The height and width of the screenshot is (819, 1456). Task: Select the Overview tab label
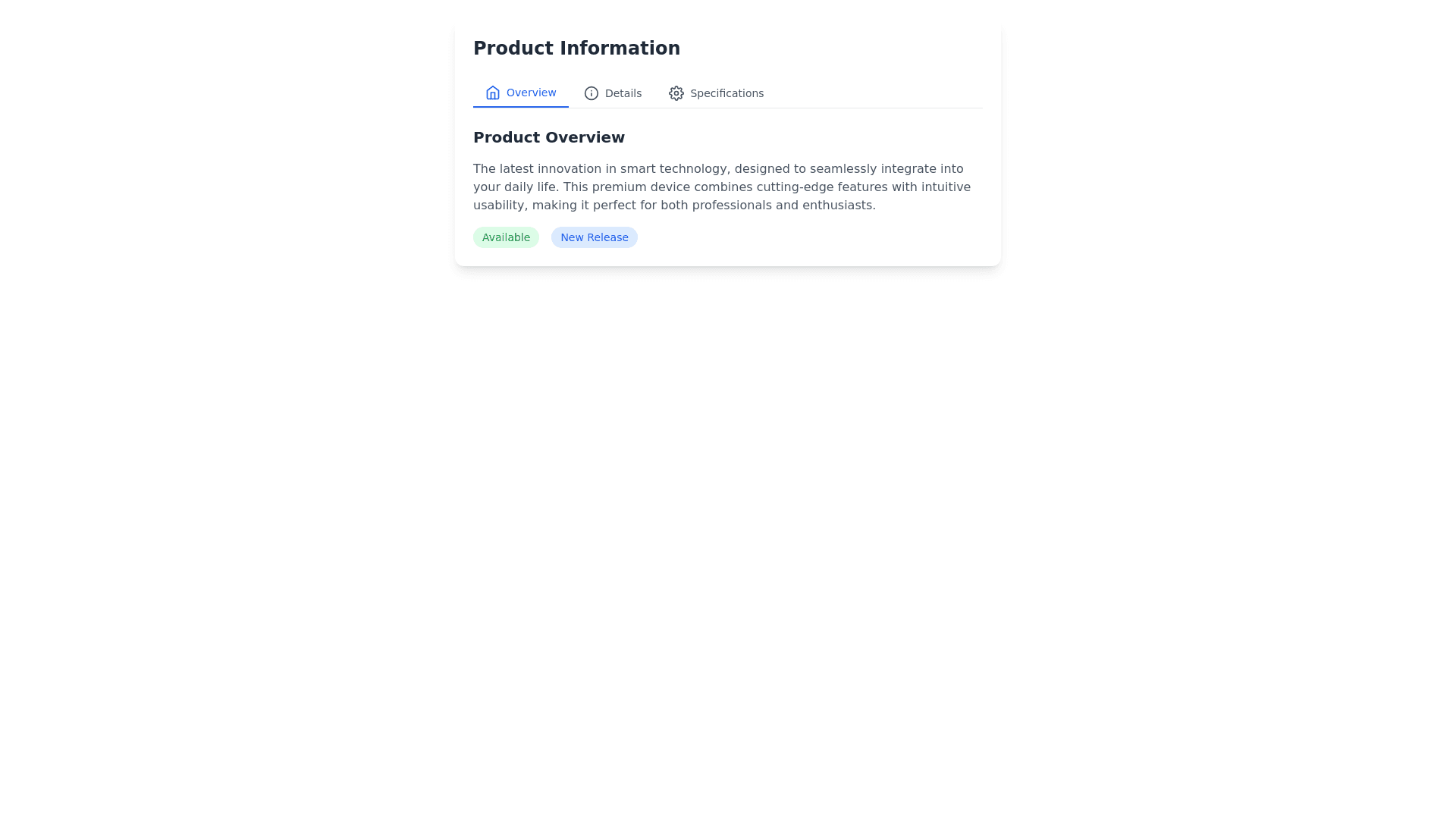531,93
